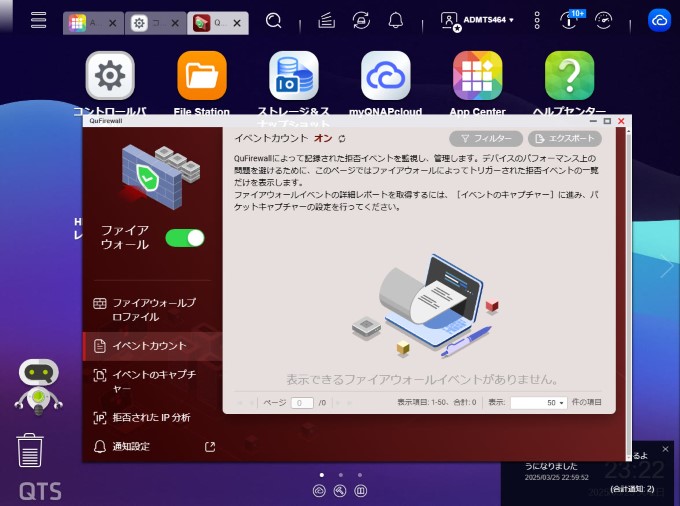Select イベントカウント in sidebar
Viewport: 680px width, 506px height.
(x=152, y=346)
